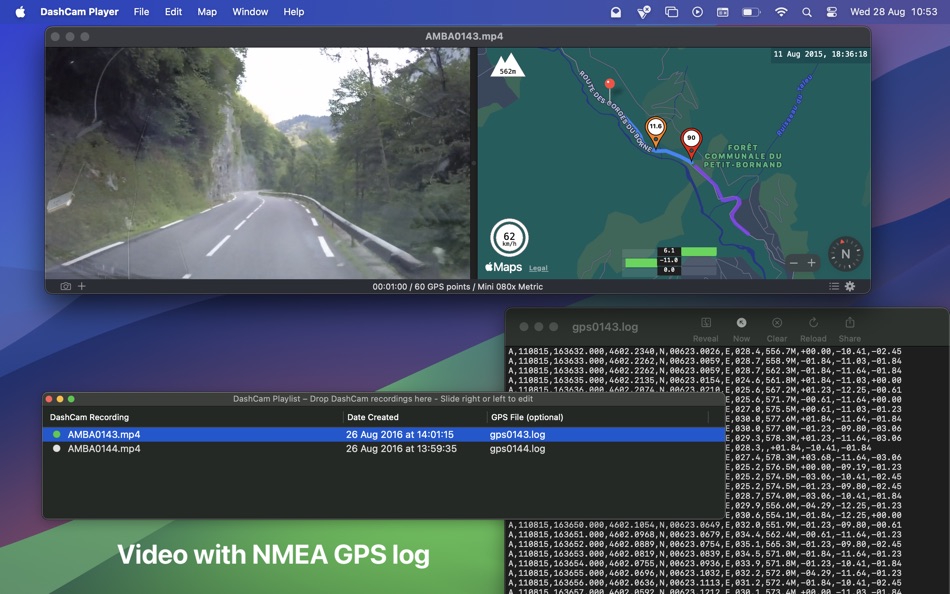Click the gps0144.log file cell
The height and width of the screenshot is (594, 950).
[517, 449]
